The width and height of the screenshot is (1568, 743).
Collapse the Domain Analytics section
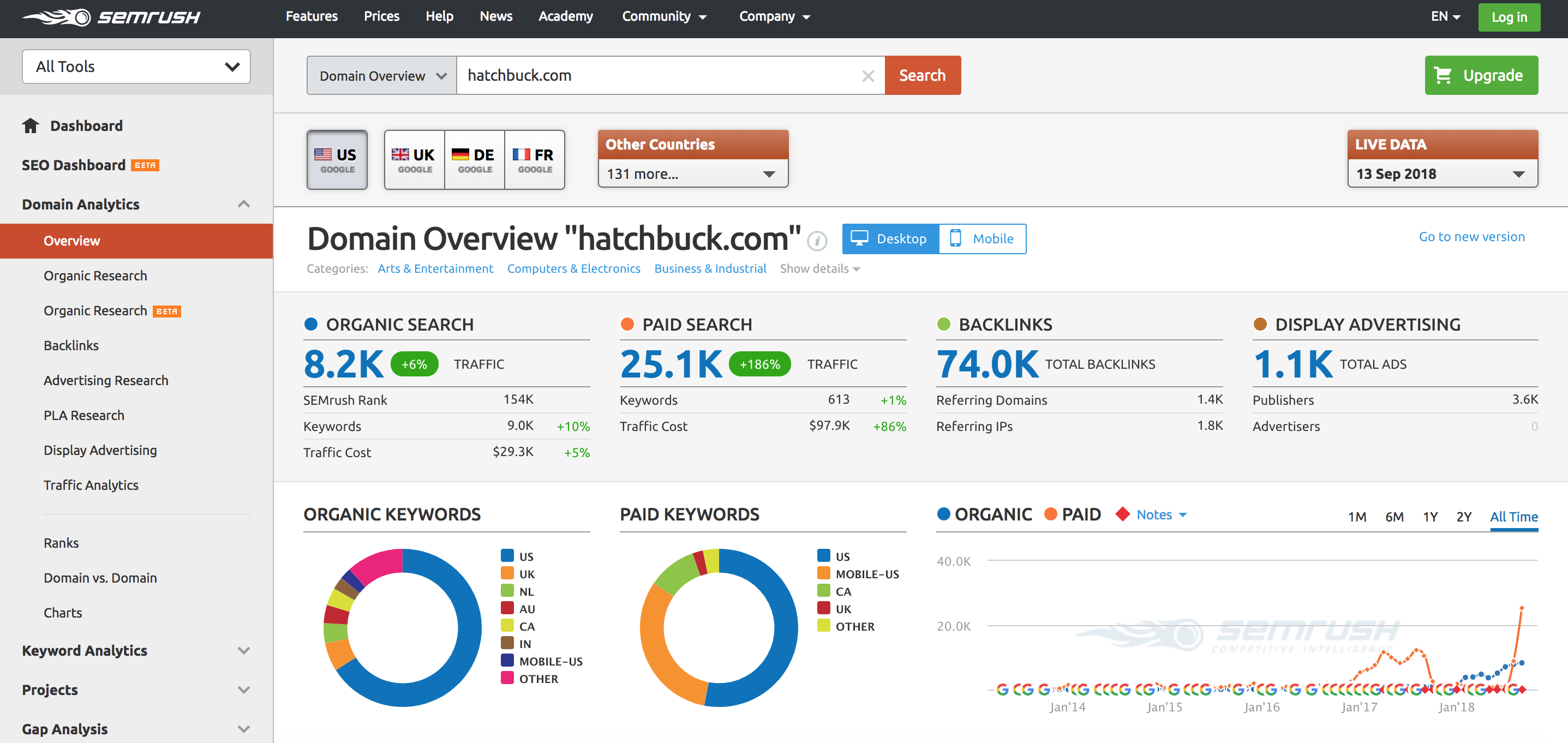click(x=243, y=204)
